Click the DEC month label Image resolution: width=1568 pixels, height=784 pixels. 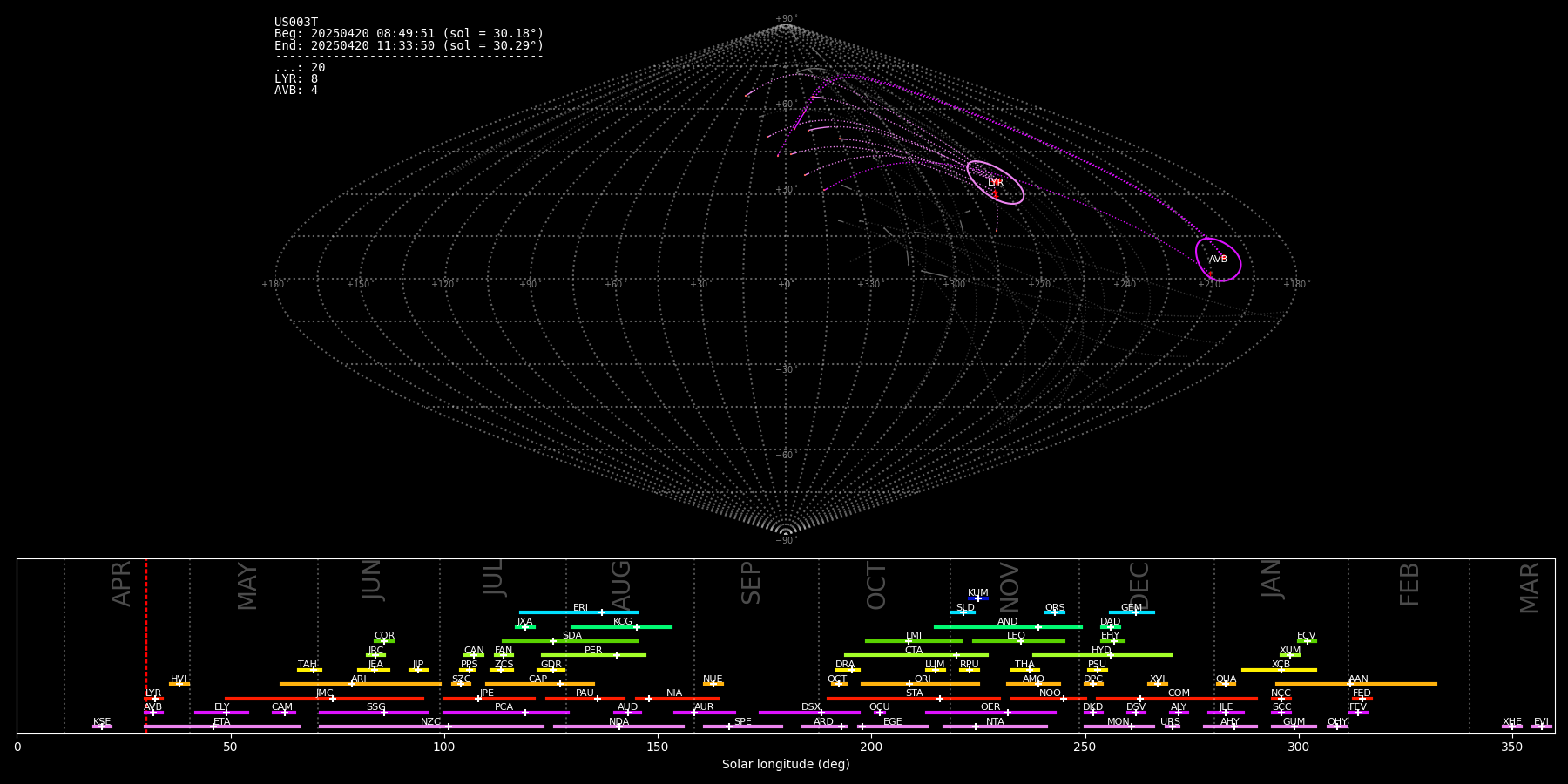tap(1139, 585)
